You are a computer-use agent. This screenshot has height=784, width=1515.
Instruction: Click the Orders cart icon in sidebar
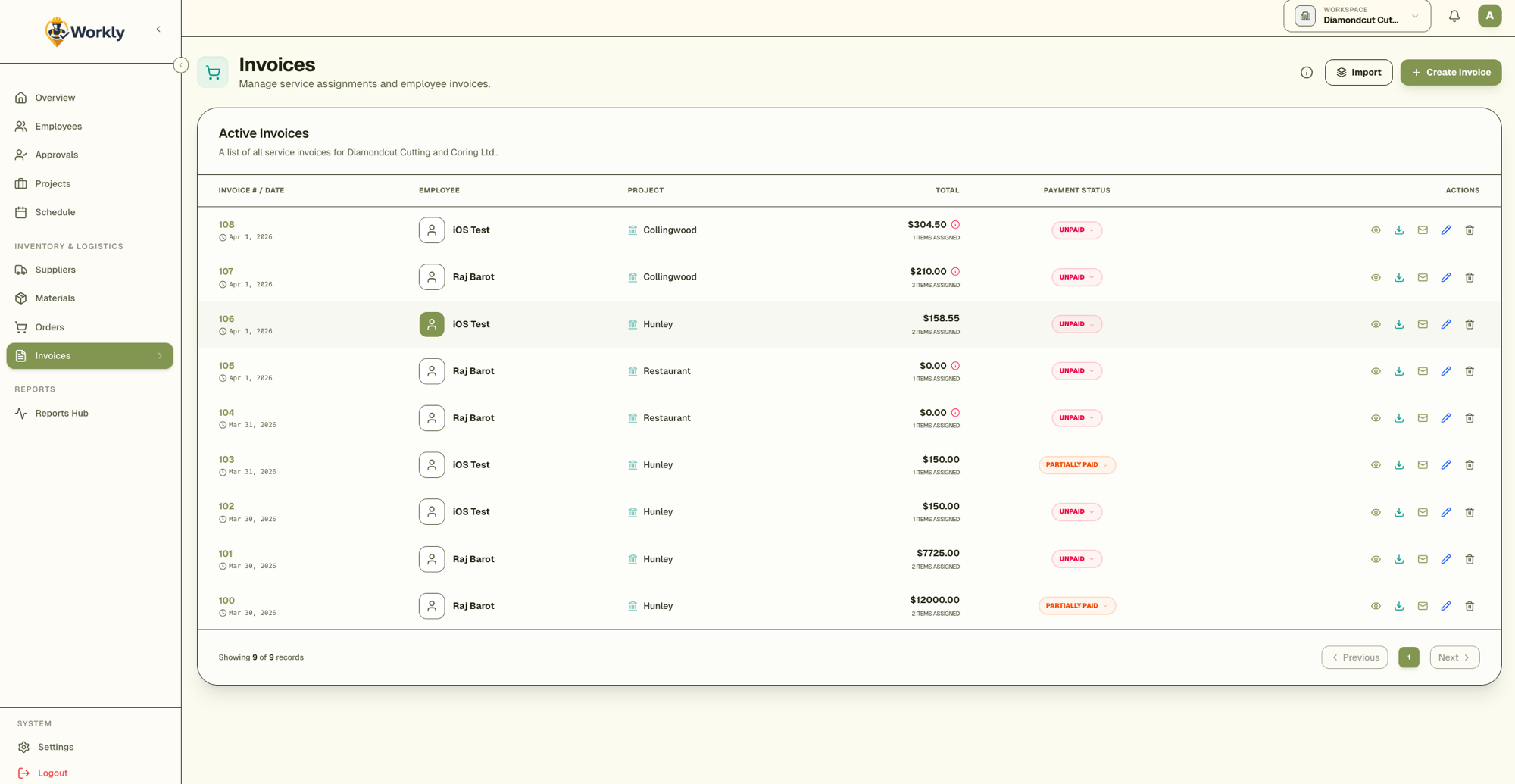[x=20, y=326]
